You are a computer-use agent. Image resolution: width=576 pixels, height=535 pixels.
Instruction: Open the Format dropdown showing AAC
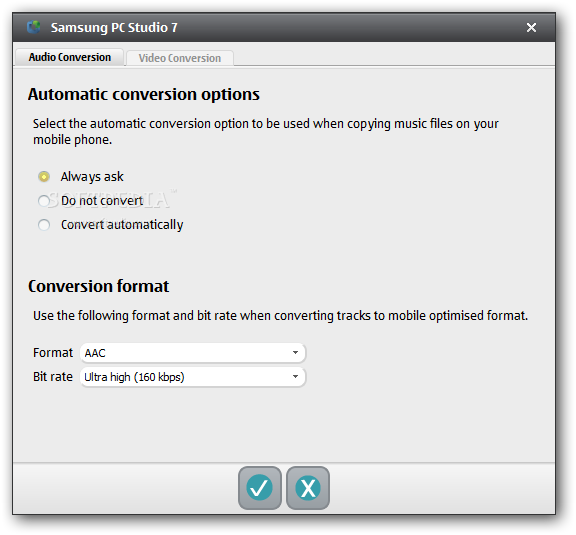tap(193, 353)
